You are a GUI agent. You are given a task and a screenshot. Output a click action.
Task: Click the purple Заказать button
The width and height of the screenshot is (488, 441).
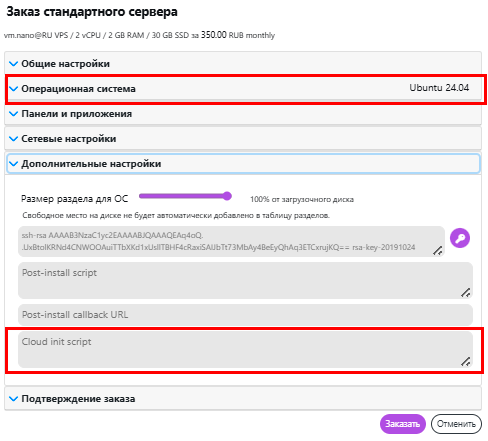pyautogui.click(x=403, y=424)
